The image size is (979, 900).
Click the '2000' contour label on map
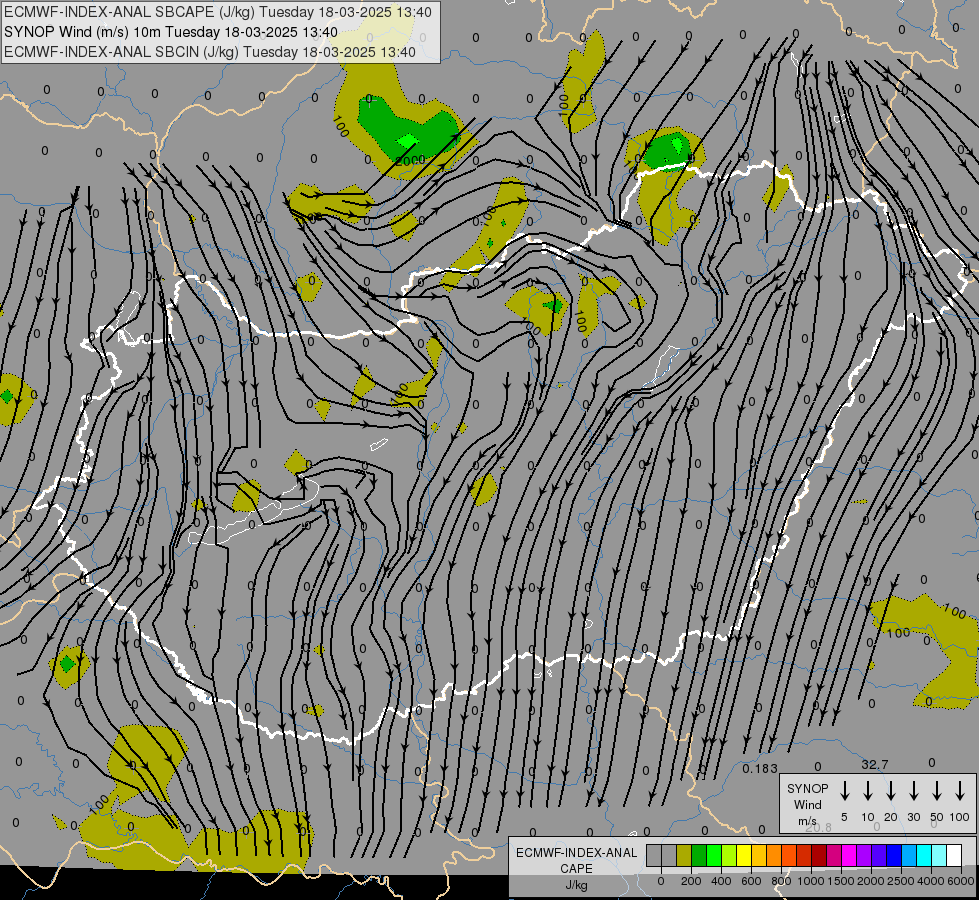click(410, 161)
